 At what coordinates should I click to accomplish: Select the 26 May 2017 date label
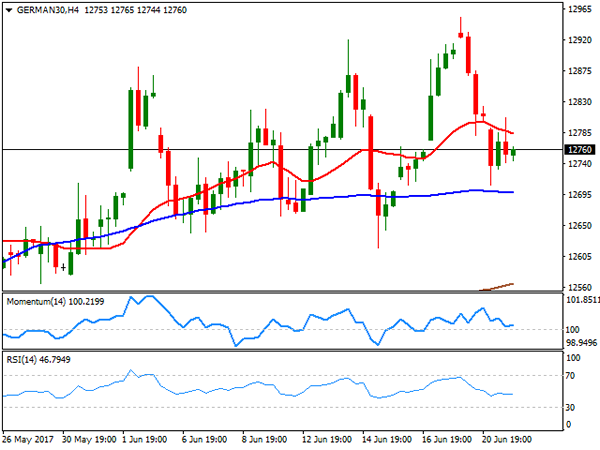point(28,439)
